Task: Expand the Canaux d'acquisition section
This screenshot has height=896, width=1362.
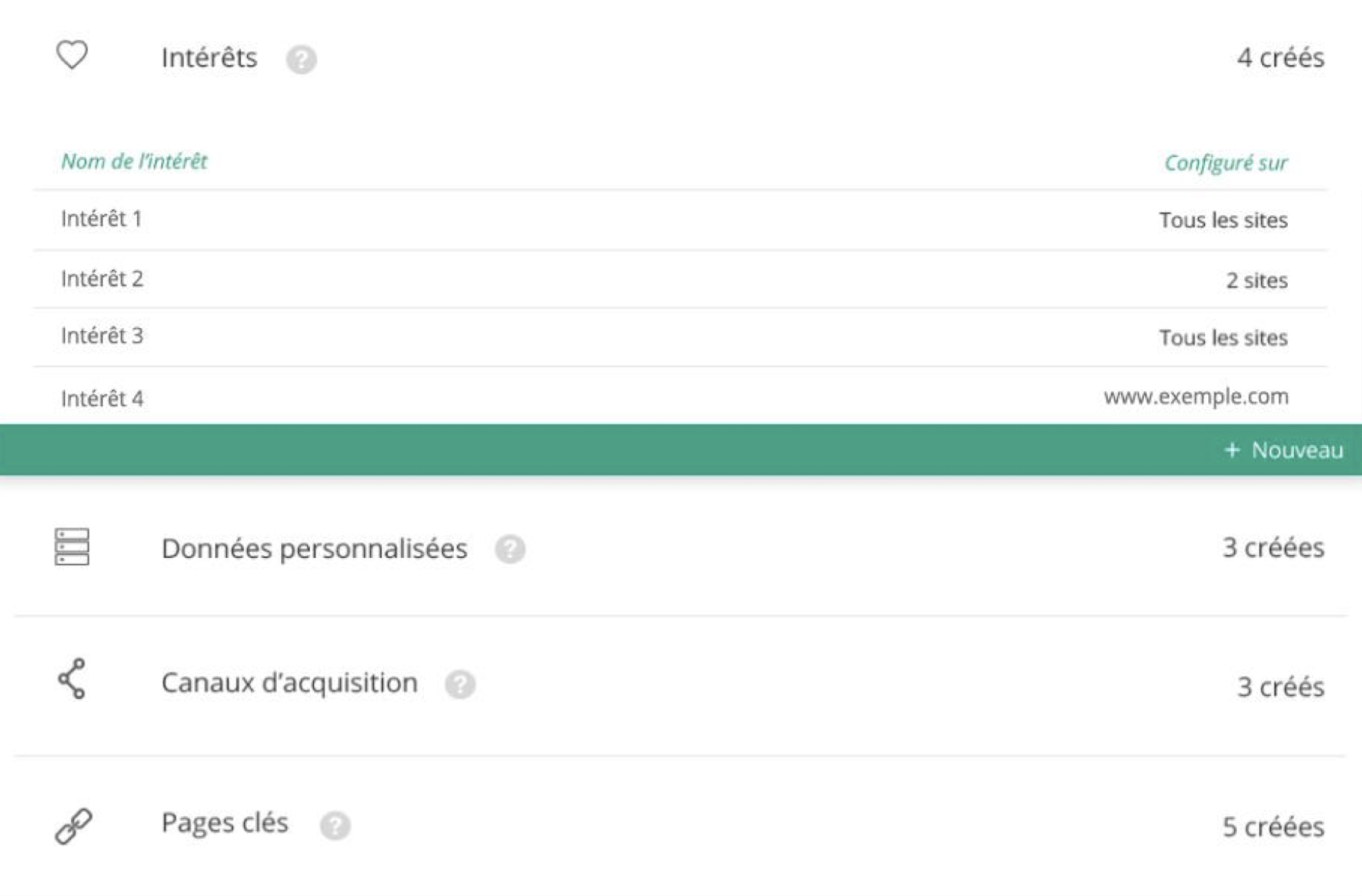Action: (x=681, y=685)
